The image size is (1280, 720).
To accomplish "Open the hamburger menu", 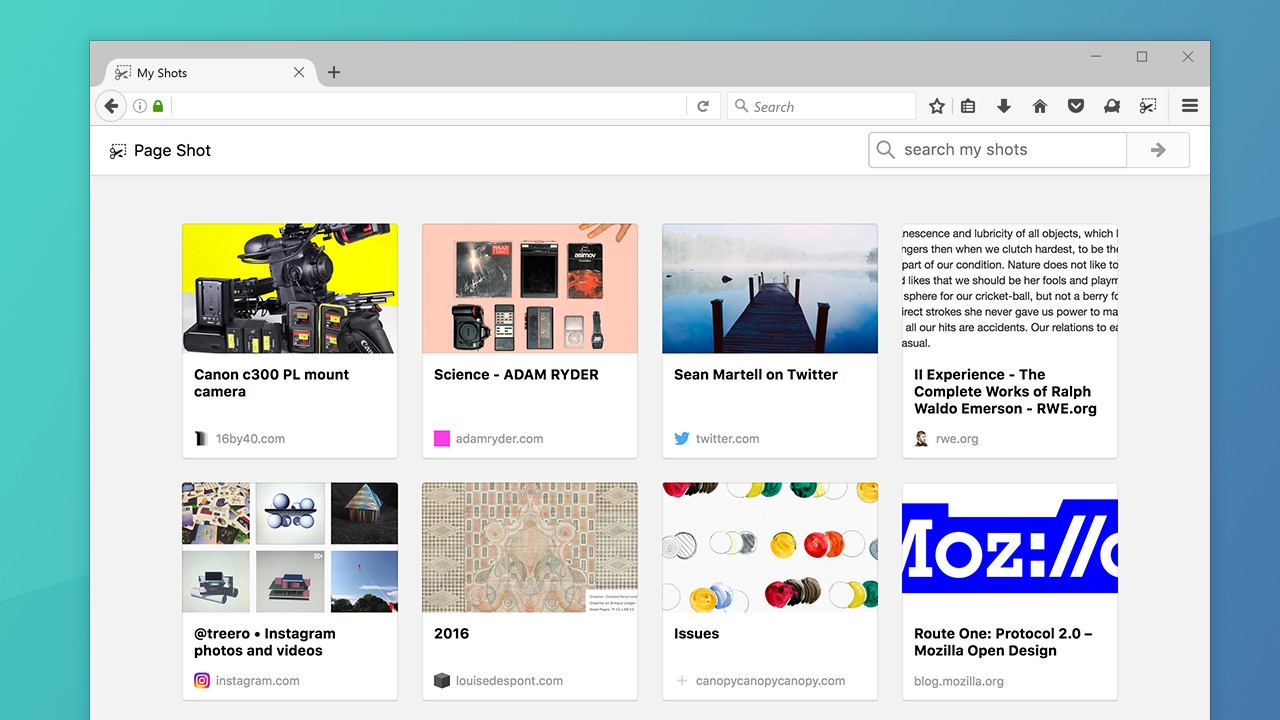I will pyautogui.click(x=1189, y=106).
